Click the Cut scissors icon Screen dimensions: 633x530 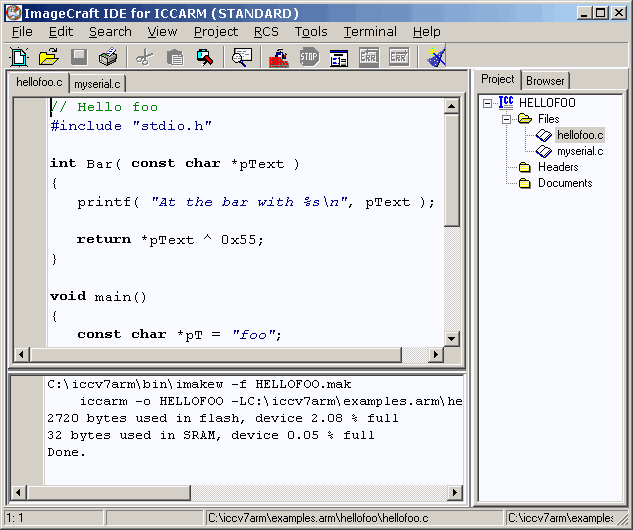[145, 57]
